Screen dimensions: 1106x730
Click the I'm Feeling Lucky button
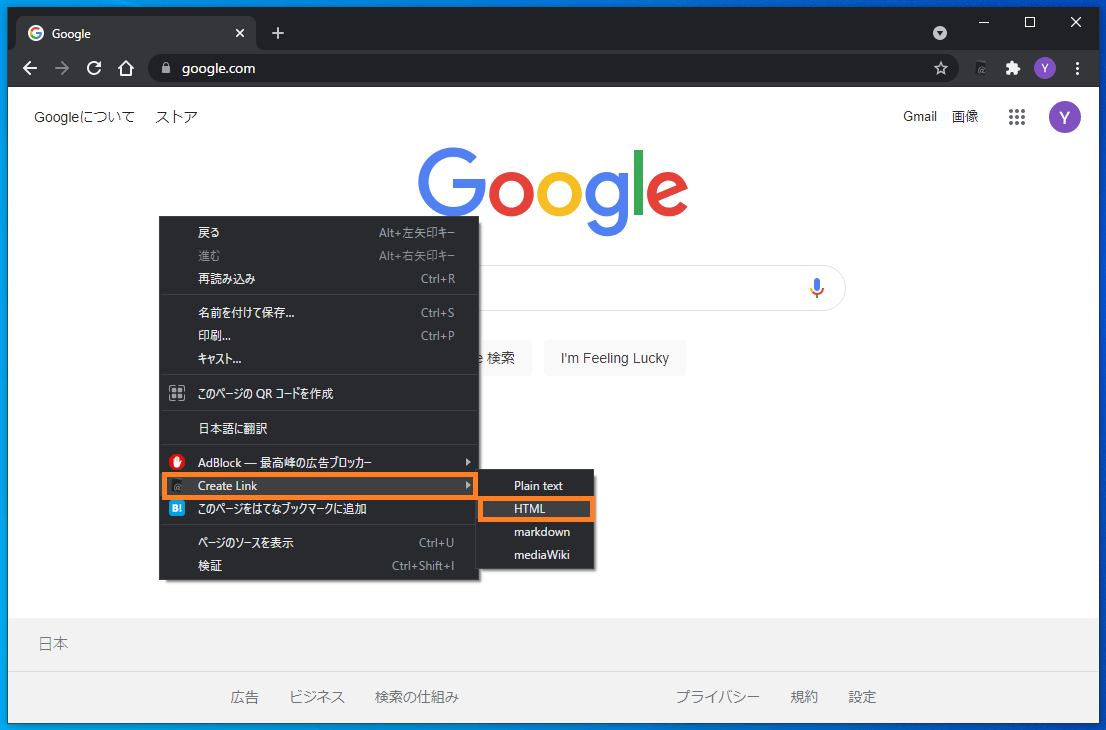click(x=614, y=358)
